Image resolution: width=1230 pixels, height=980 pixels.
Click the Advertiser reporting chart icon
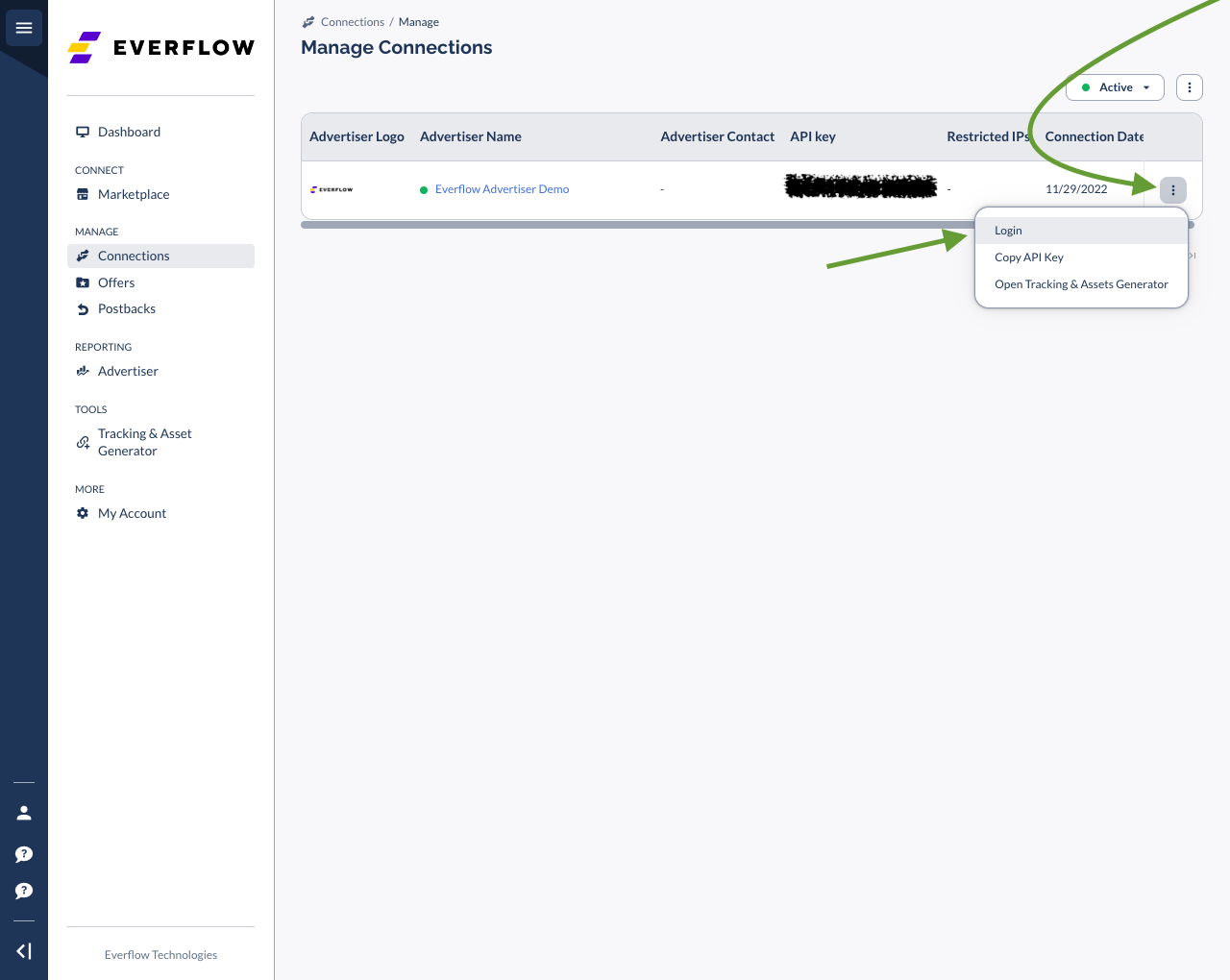coord(83,371)
